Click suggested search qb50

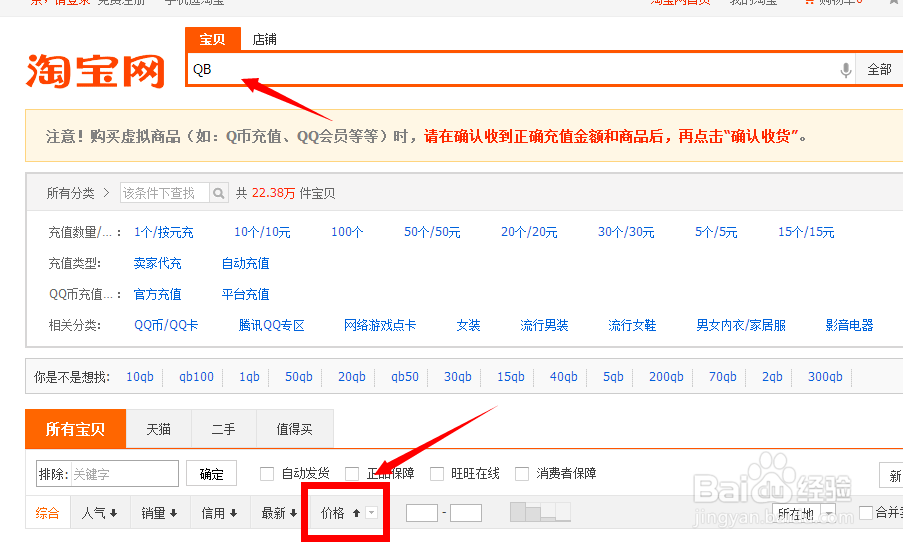tap(405, 376)
